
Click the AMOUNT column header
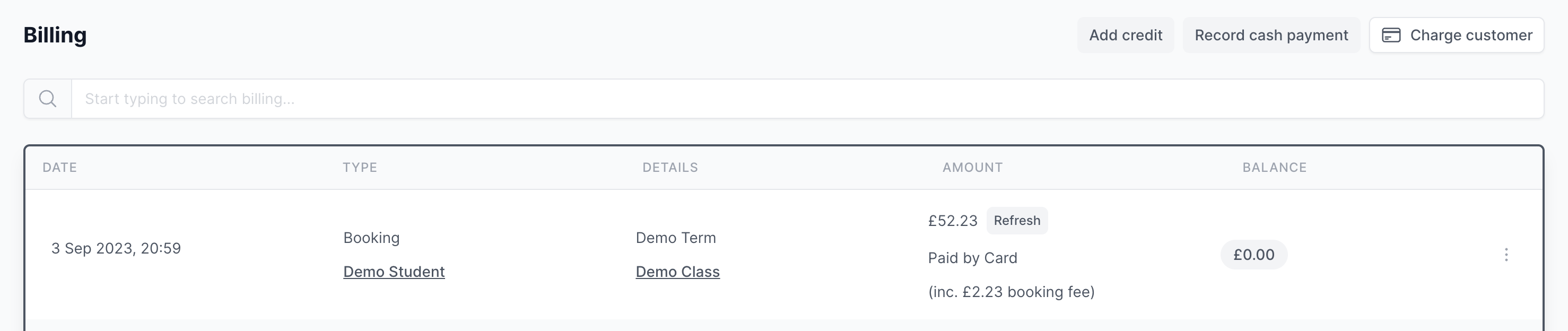coord(972,167)
